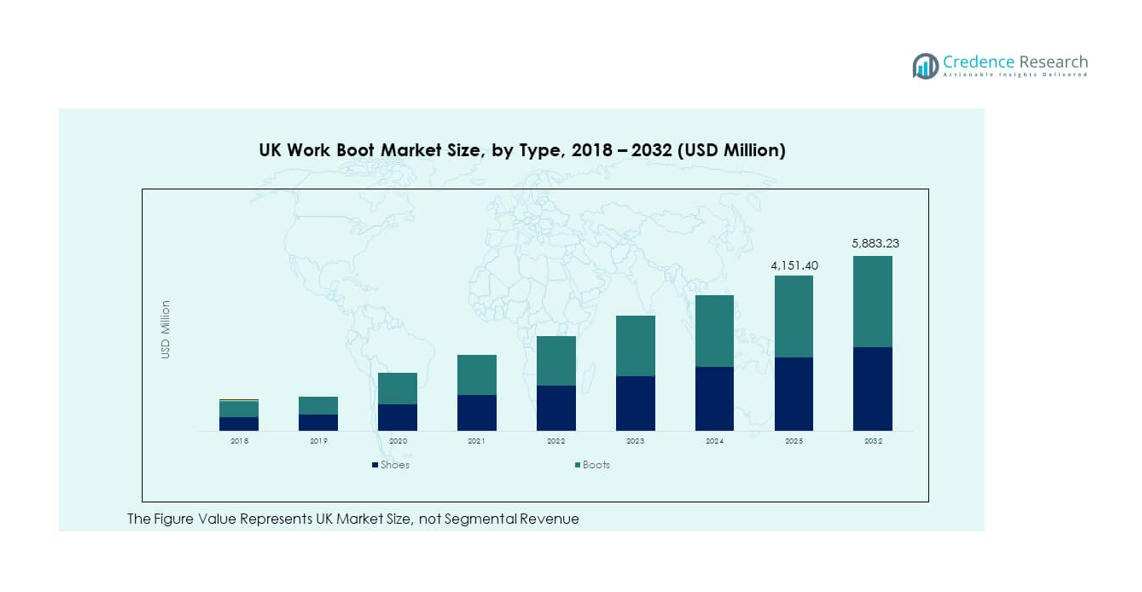
Task: Click the Boots legend color swatch
Action: click(577, 465)
